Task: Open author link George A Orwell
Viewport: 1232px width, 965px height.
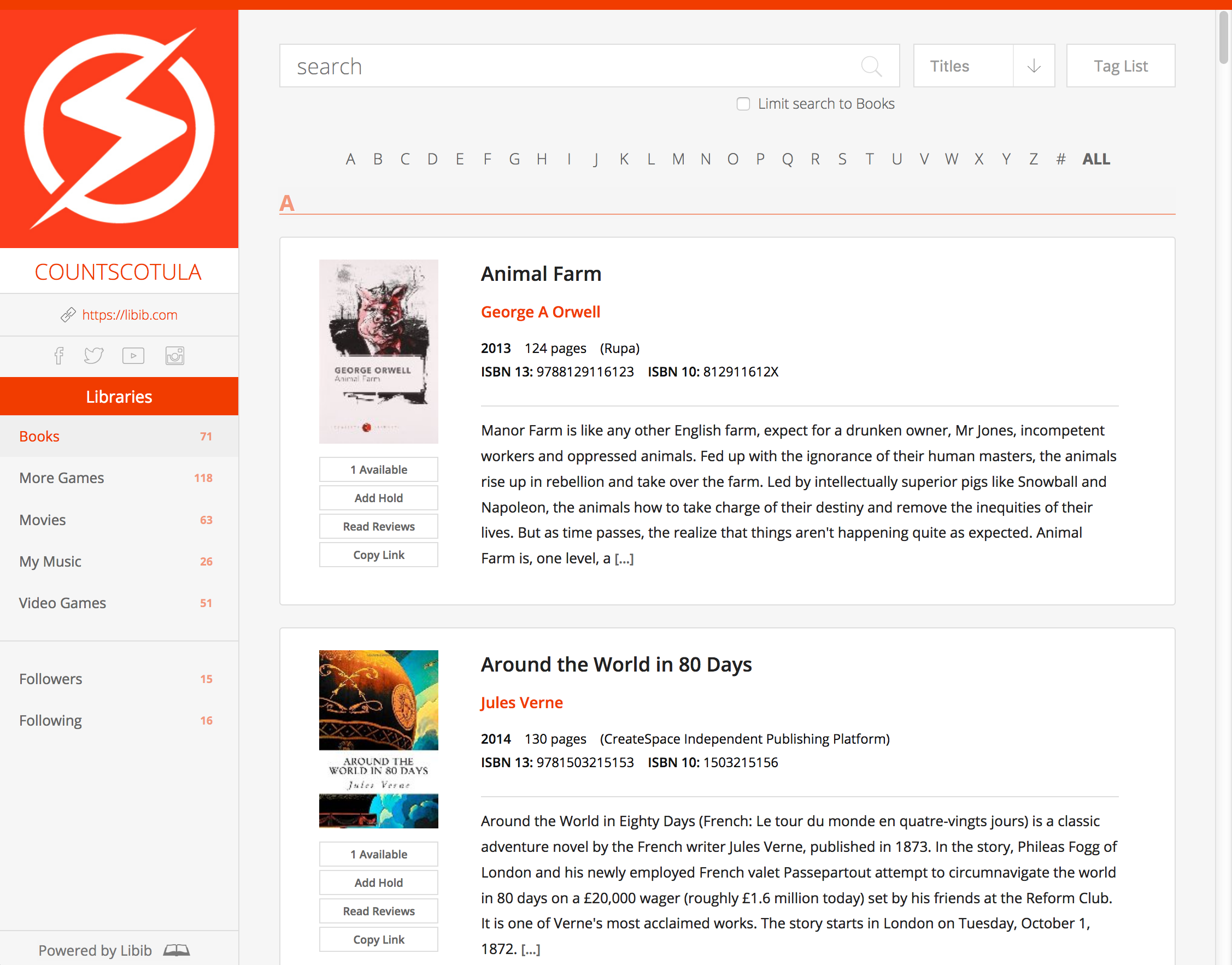Action: click(x=540, y=312)
